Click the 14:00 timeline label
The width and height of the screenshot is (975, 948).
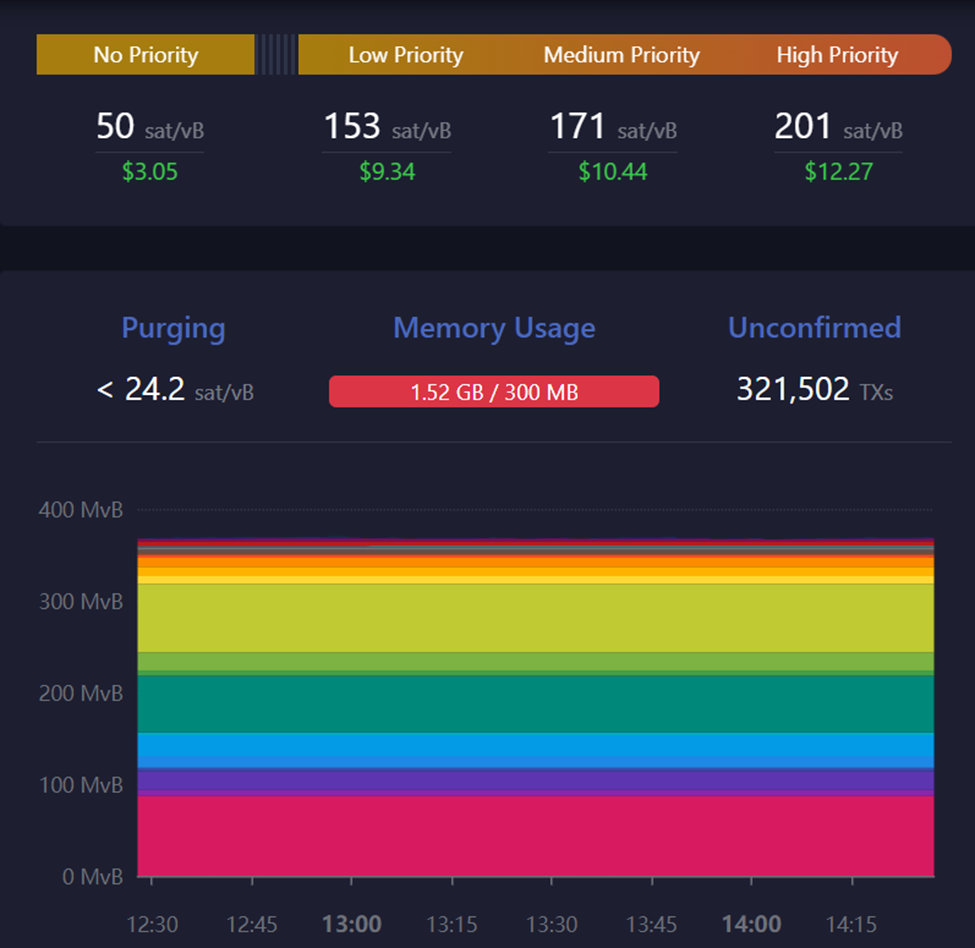tap(751, 924)
